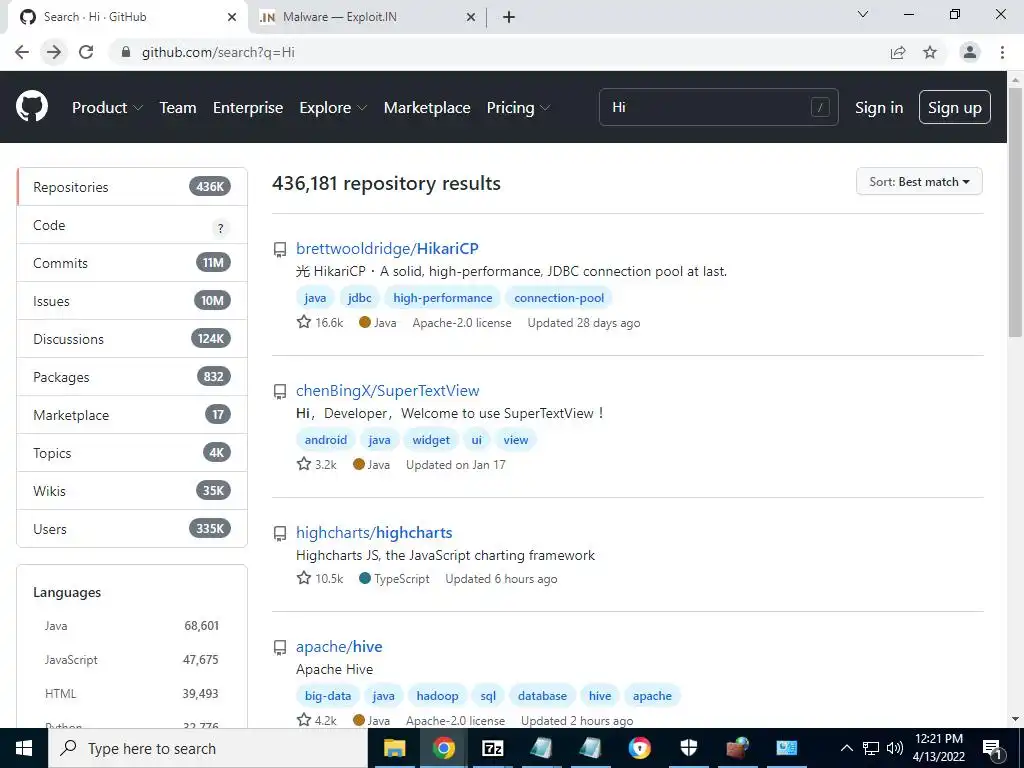Image resolution: width=1024 pixels, height=768 pixels.
Task: Open the notification center icon
Action: click(992, 748)
